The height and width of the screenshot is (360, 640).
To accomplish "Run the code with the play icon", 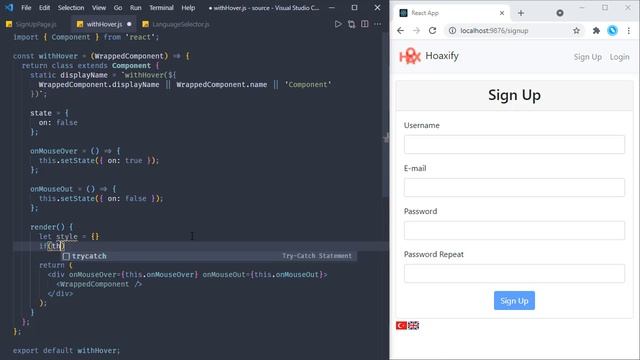I will pos(338,24).
